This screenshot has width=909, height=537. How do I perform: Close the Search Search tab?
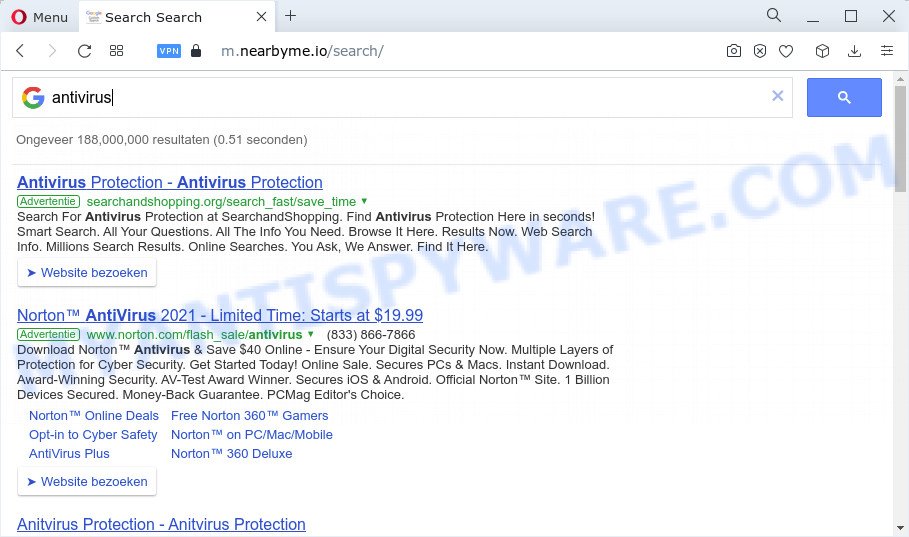(261, 17)
